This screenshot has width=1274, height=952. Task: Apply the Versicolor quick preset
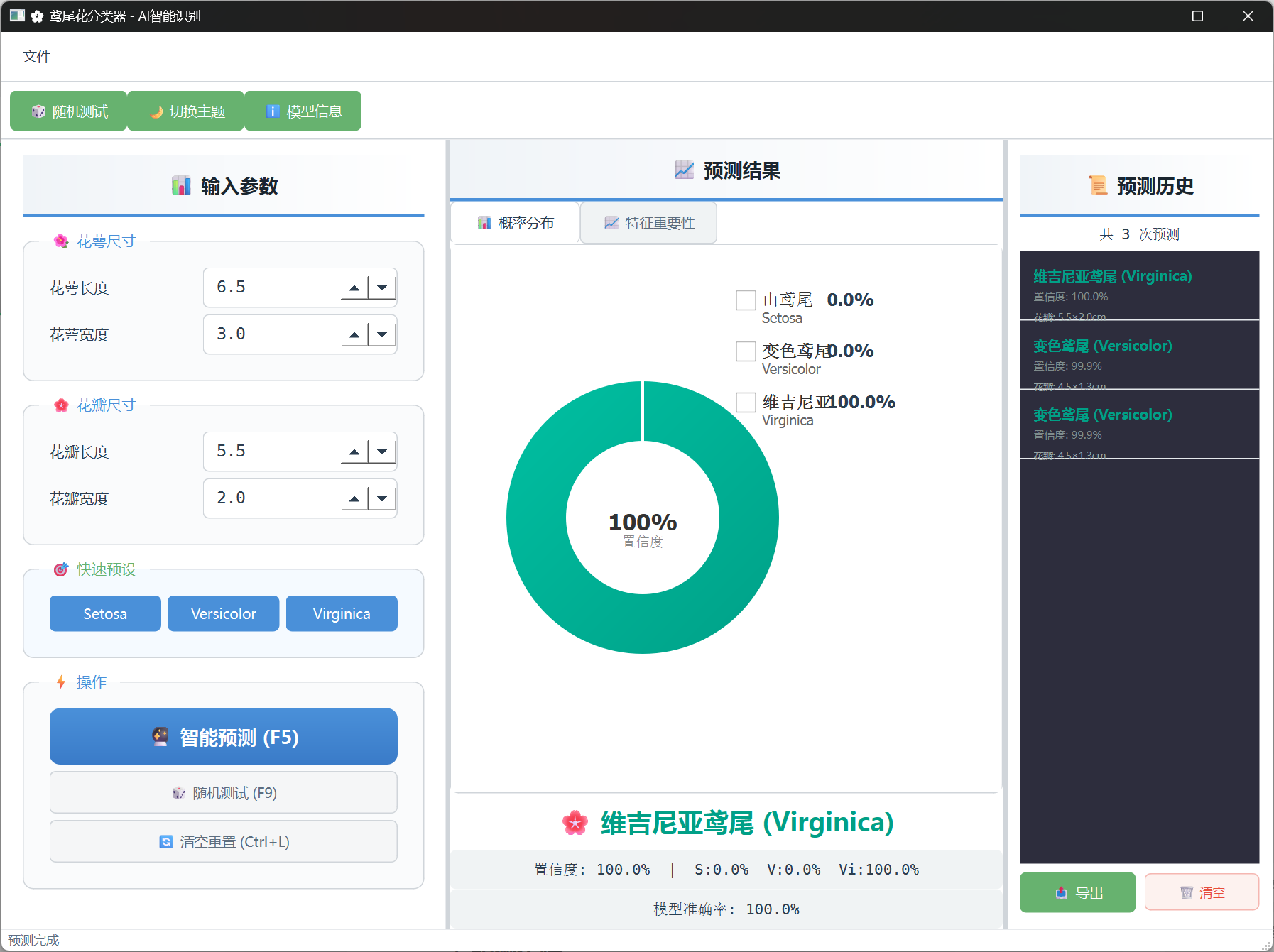click(x=223, y=614)
